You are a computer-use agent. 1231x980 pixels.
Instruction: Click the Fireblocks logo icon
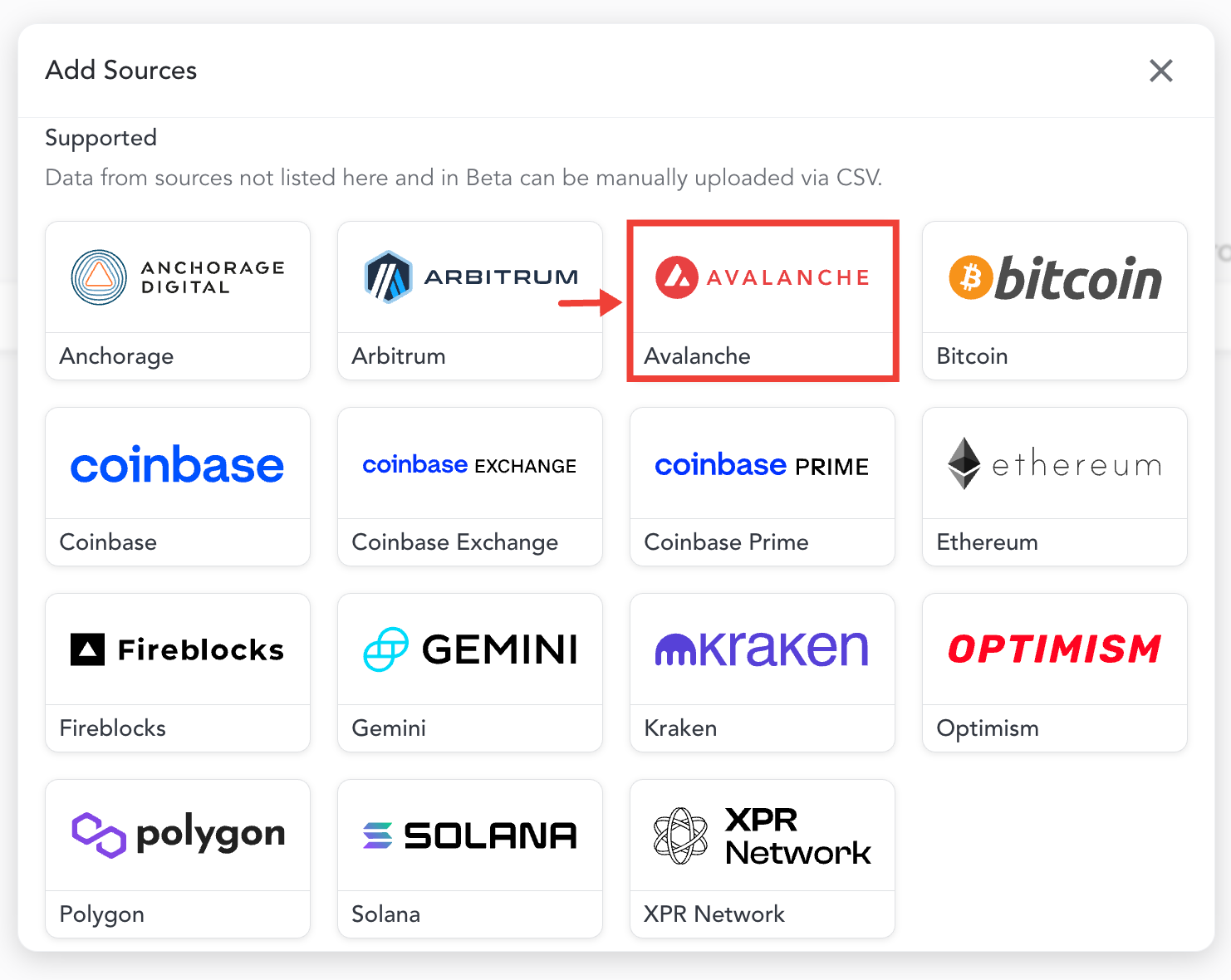pos(86,649)
